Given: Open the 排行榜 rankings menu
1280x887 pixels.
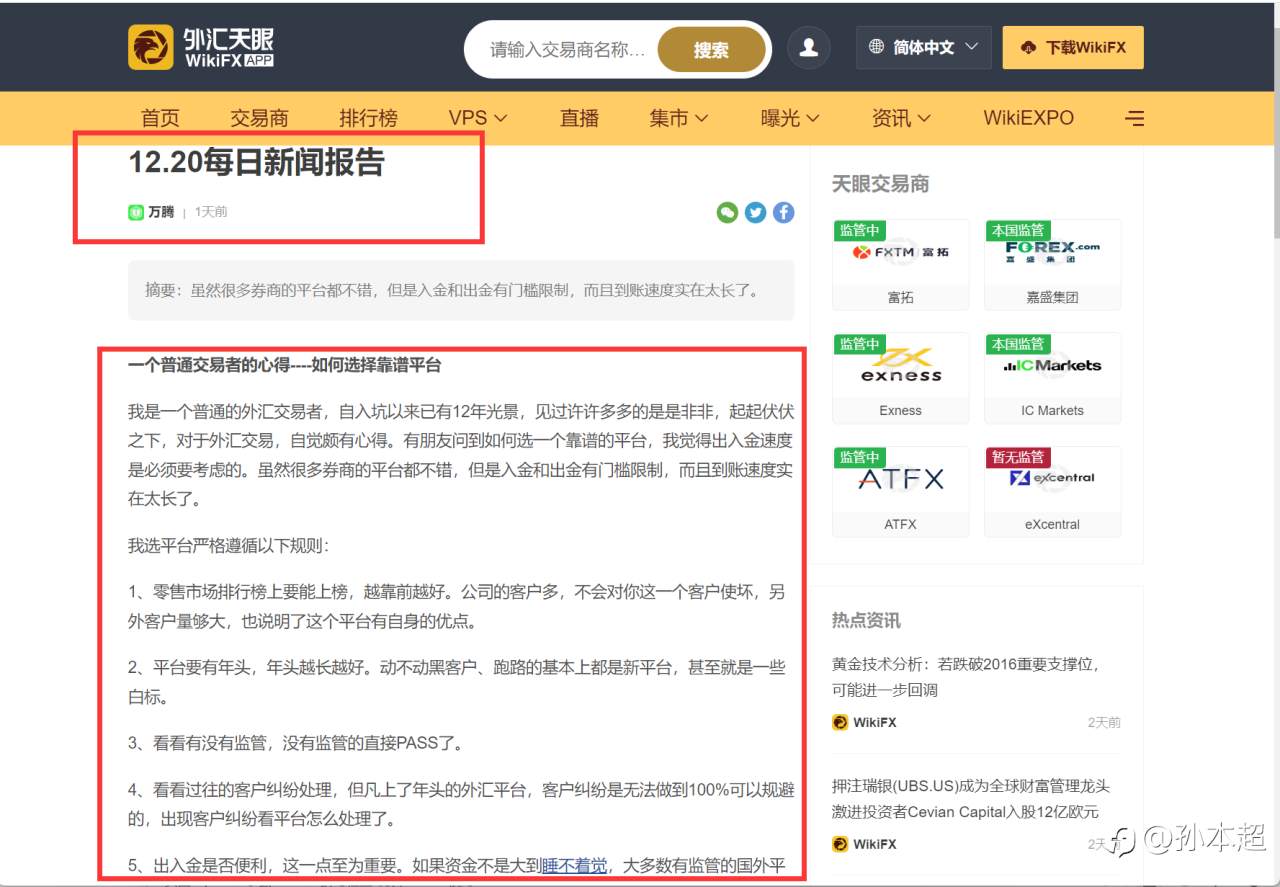Looking at the screenshot, I should pos(368,118).
